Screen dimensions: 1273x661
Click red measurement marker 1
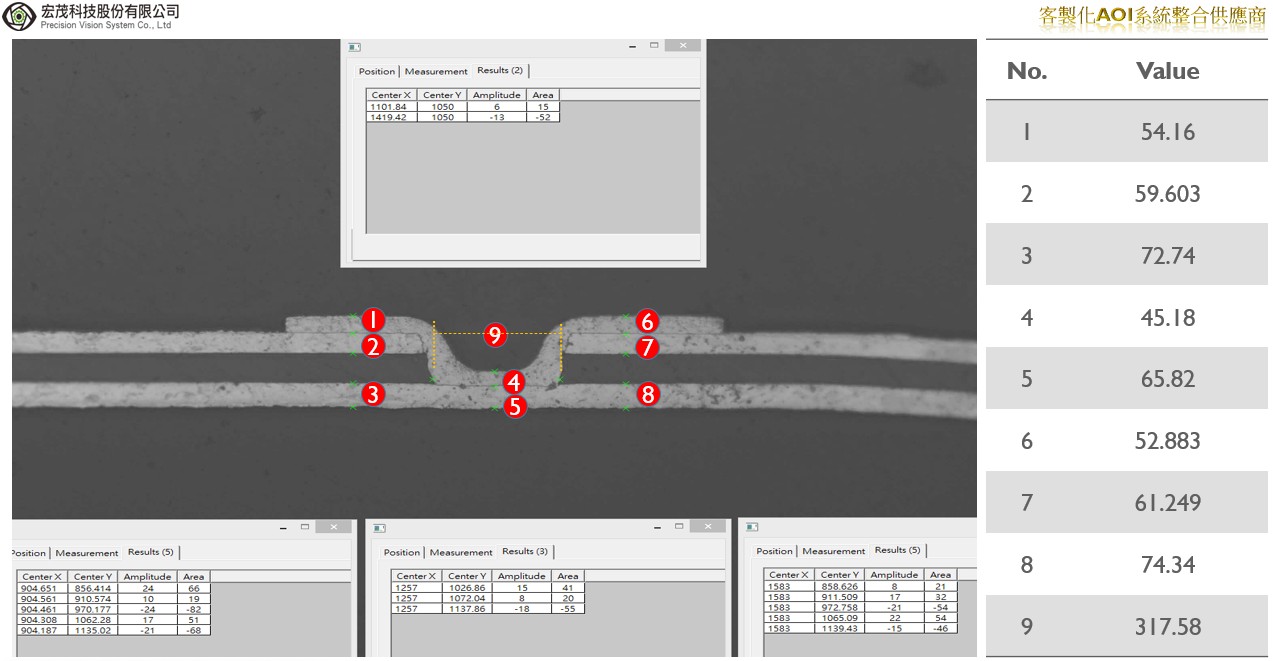(373, 320)
